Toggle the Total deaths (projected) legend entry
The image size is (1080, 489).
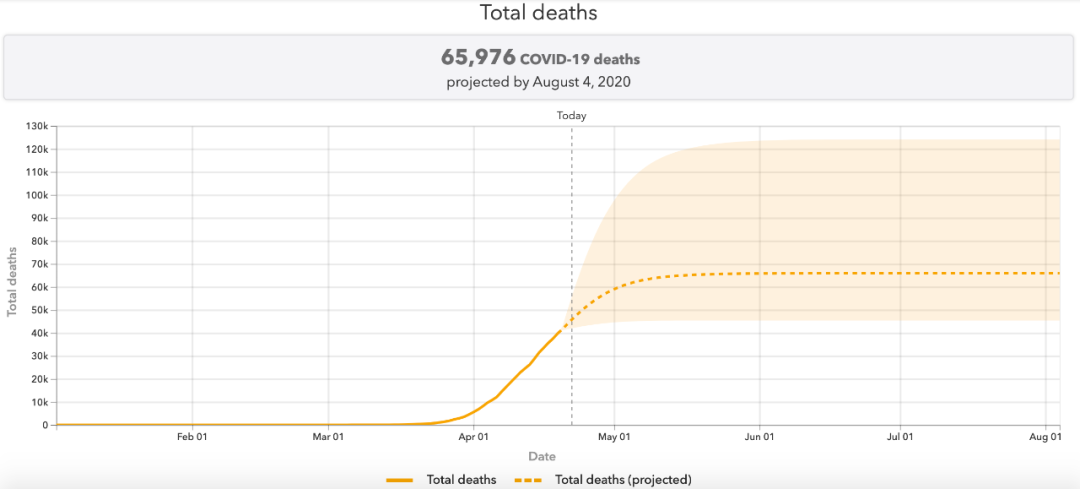click(603, 479)
